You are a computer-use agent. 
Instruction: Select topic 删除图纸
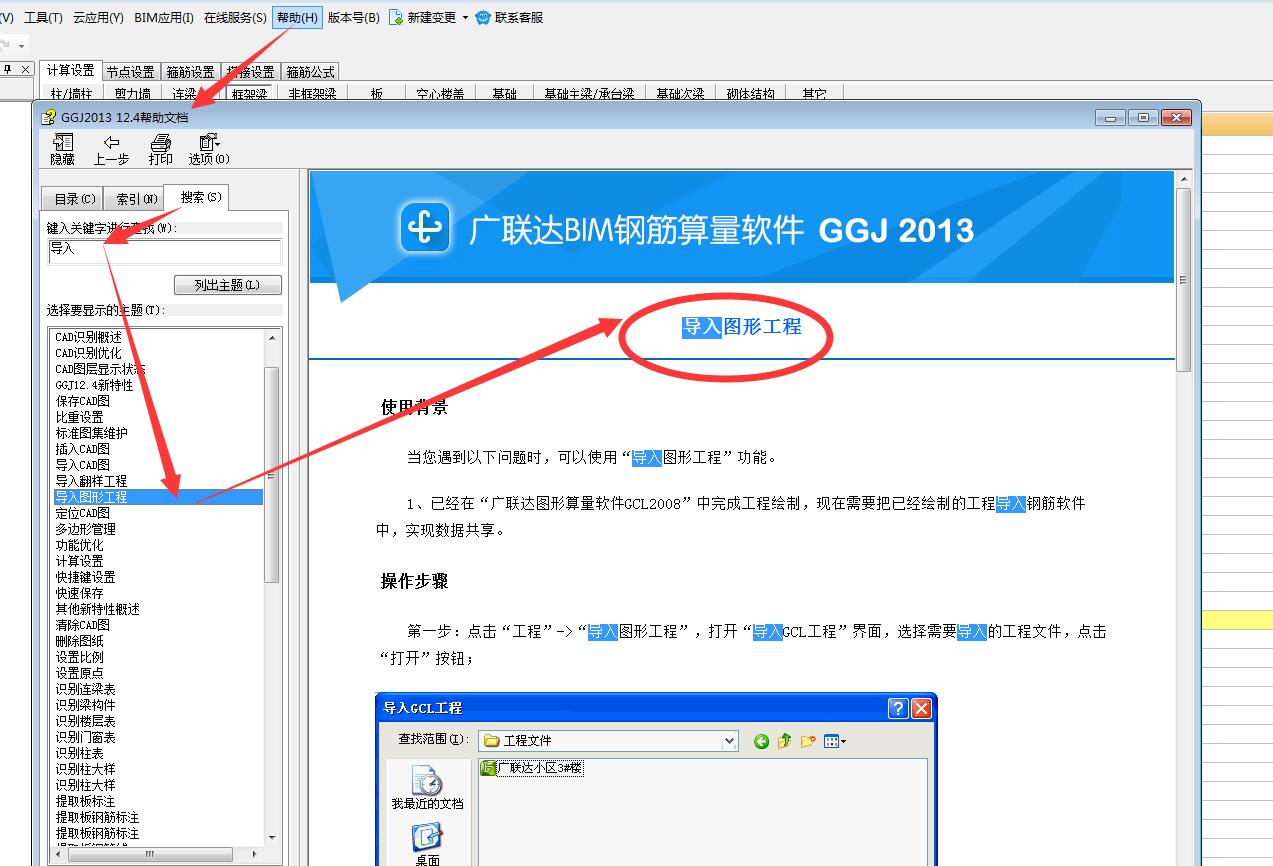pyautogui.click(x=79, y=641)
